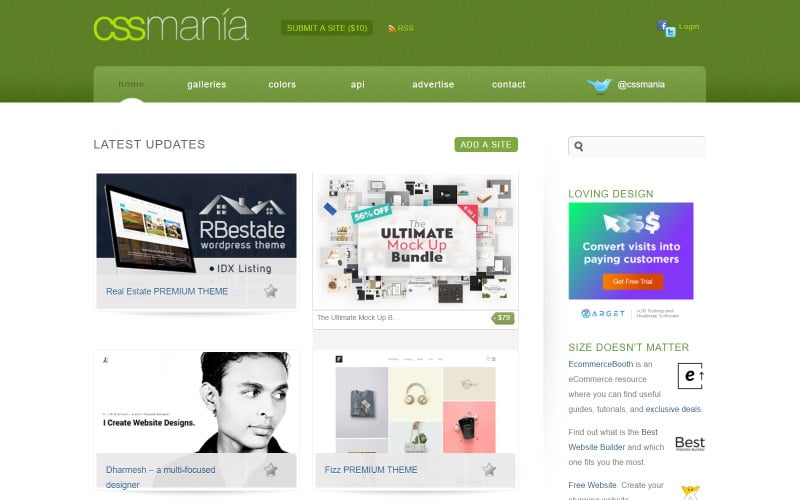Click the SUBMIT A SITE ($10) button

pyautogui.click(x=327, y=28)
